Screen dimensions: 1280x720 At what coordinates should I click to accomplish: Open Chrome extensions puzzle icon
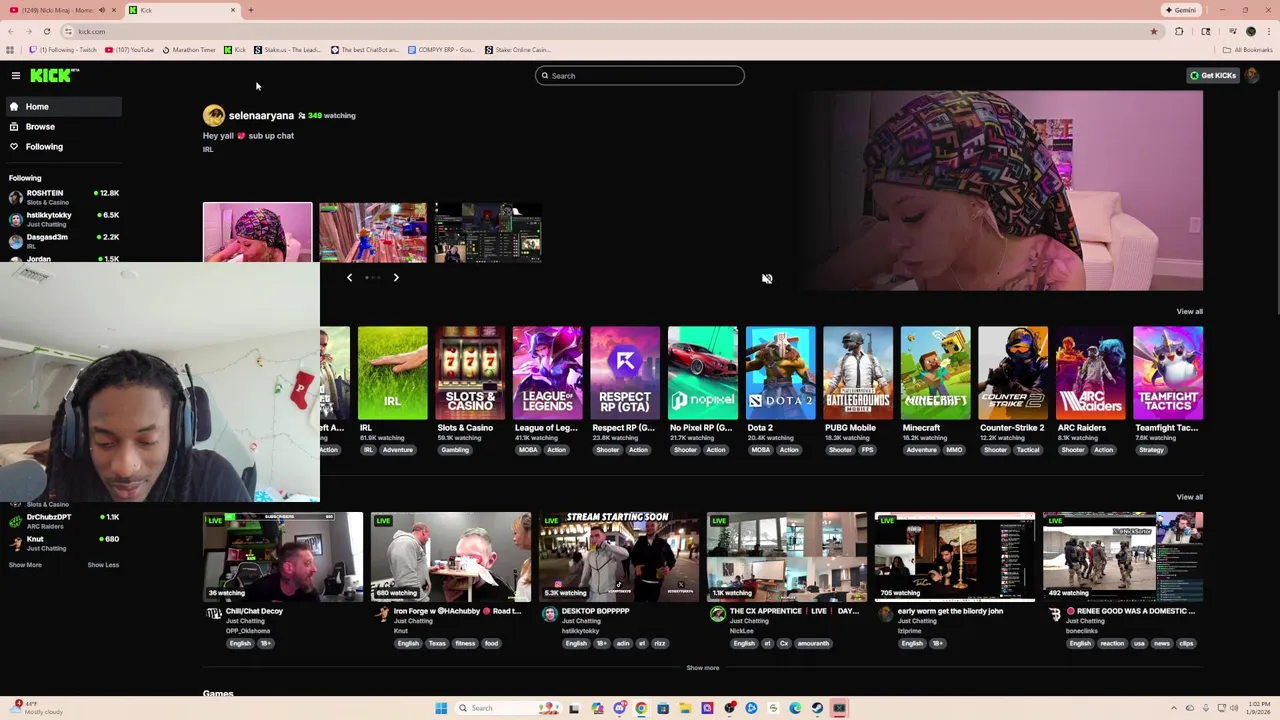tap(1179, 31)
